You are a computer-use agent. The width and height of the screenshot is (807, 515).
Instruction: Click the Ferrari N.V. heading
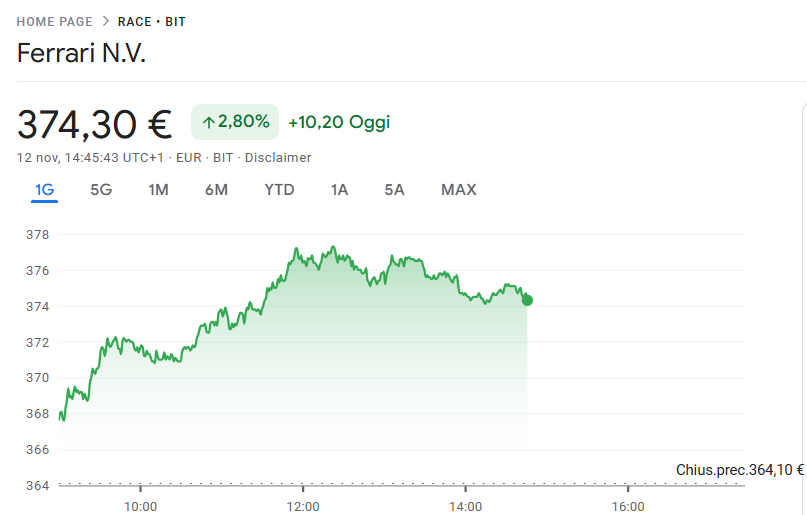81,54
